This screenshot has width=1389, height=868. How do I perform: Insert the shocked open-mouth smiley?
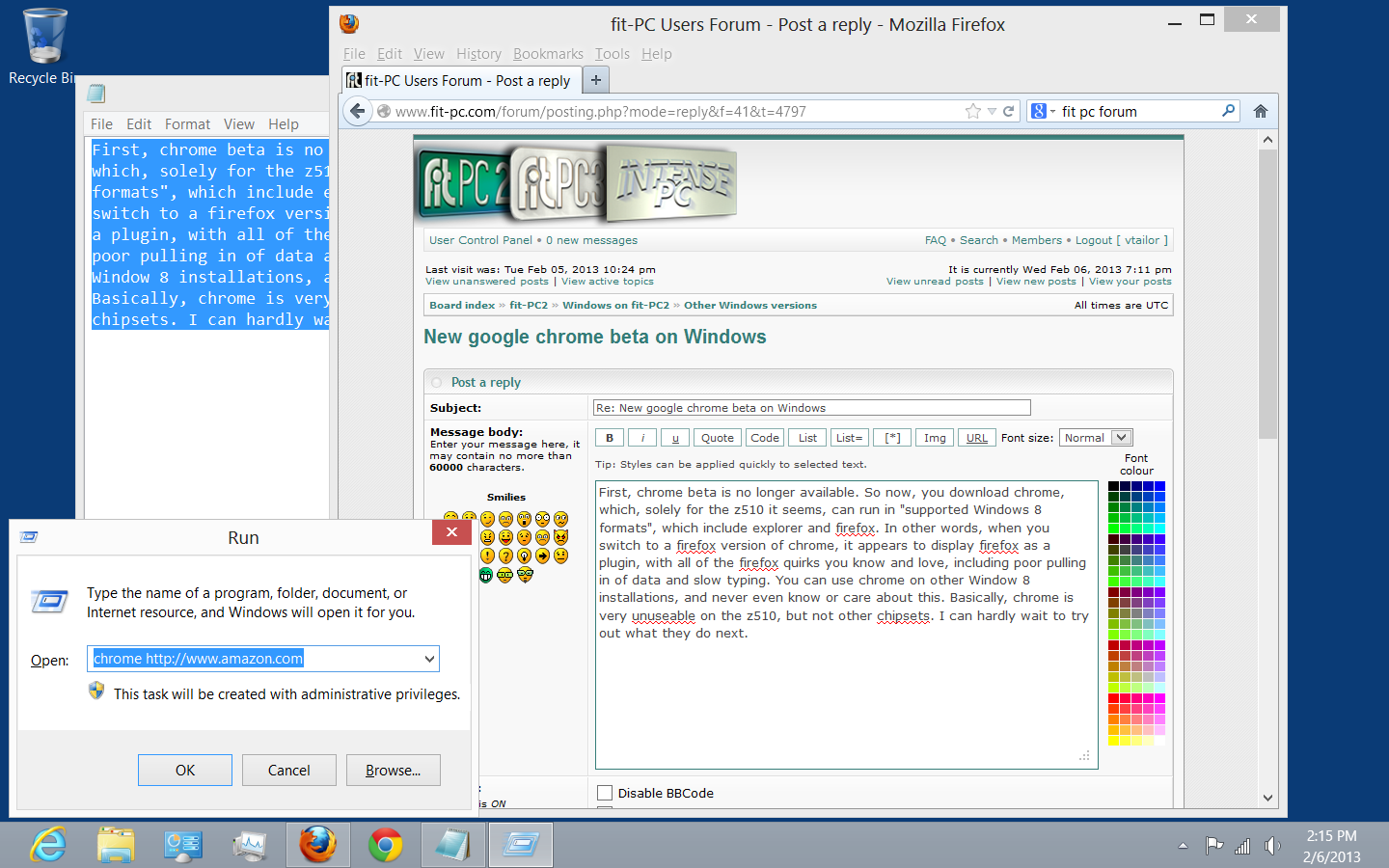click(x=524, y=519)
